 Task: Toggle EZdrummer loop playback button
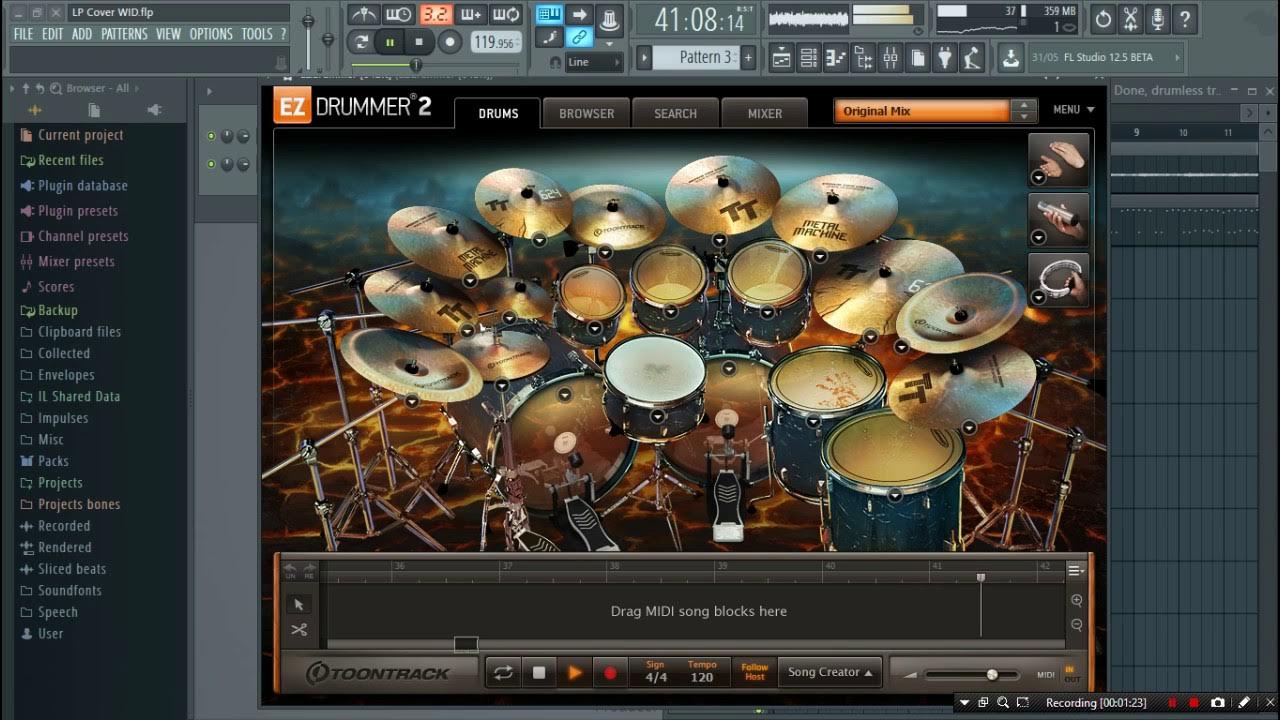503,673
